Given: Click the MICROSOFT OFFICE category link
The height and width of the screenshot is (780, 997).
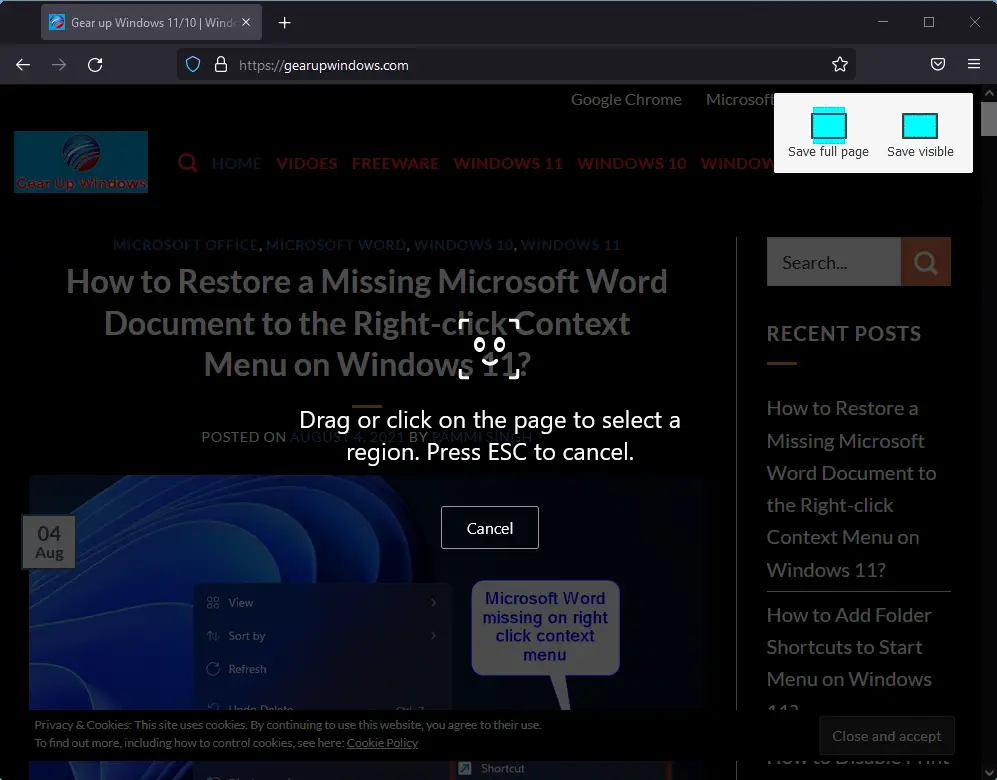Looking at the screenshot, I should tap(185, 245).
